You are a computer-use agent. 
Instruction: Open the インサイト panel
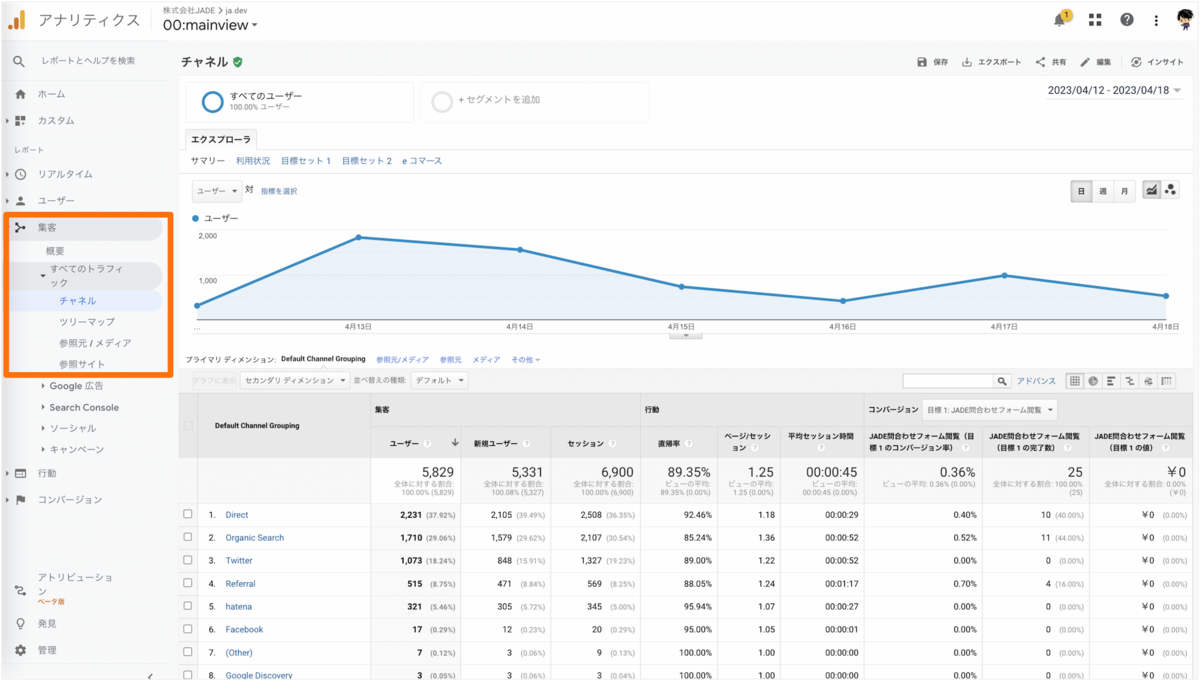point(1157,62)
